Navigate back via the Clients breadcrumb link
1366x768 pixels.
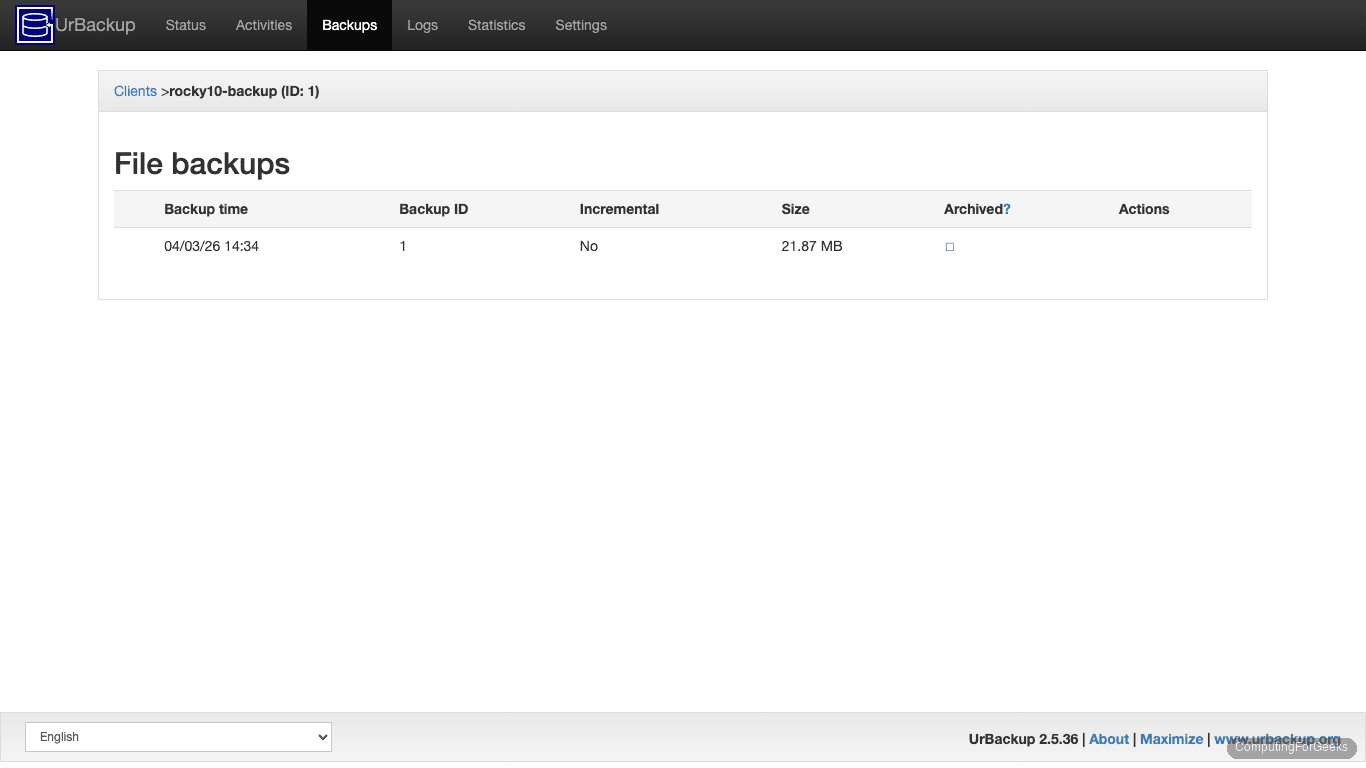pyautogui.click(x=135, y=90)
